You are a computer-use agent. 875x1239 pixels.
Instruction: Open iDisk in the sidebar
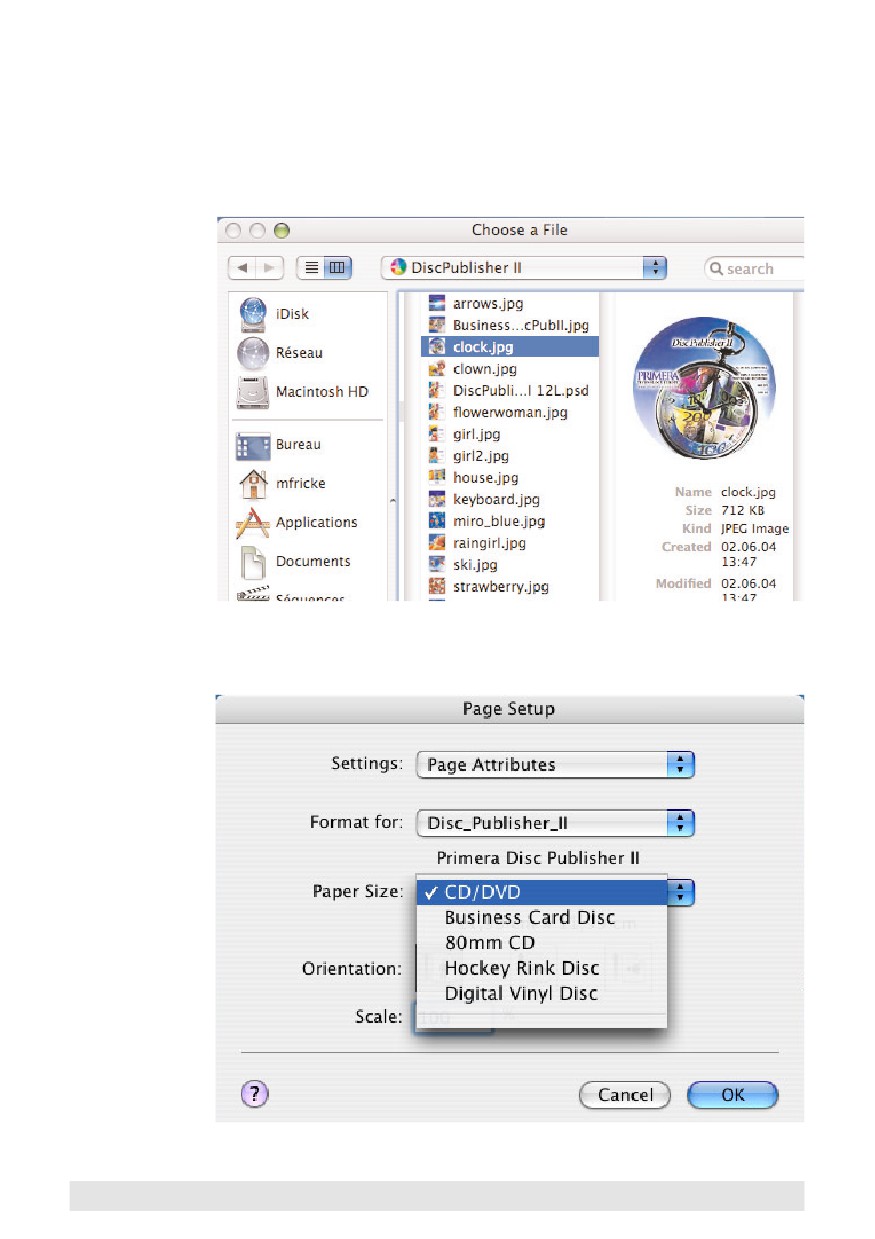point(273,314)
